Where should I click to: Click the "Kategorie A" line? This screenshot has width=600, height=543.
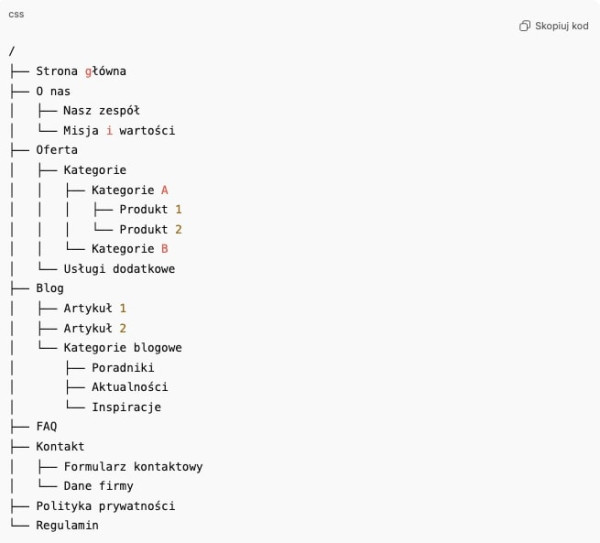(x=130, y=190)
